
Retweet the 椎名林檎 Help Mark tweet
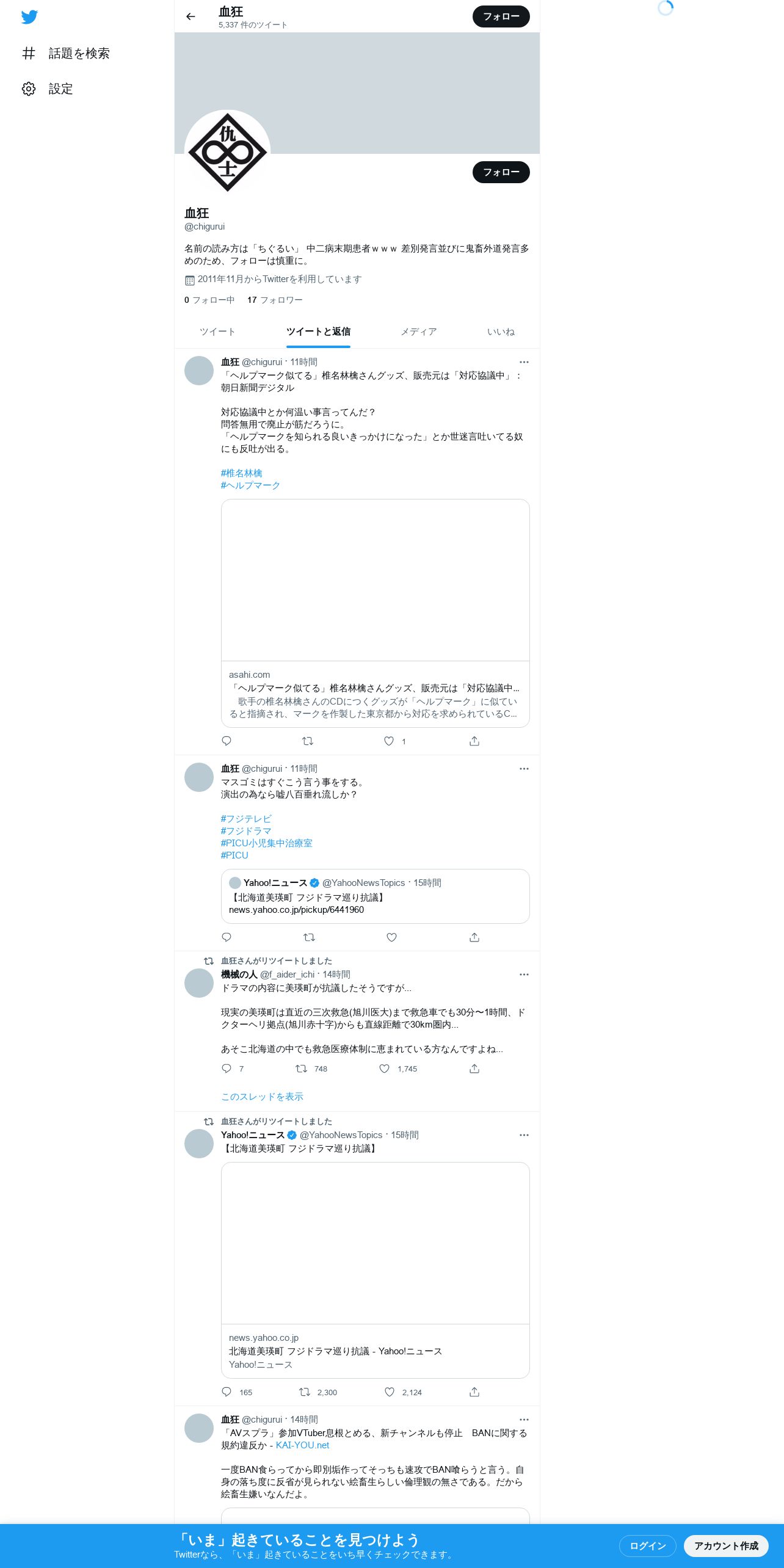tap(308, 741)
